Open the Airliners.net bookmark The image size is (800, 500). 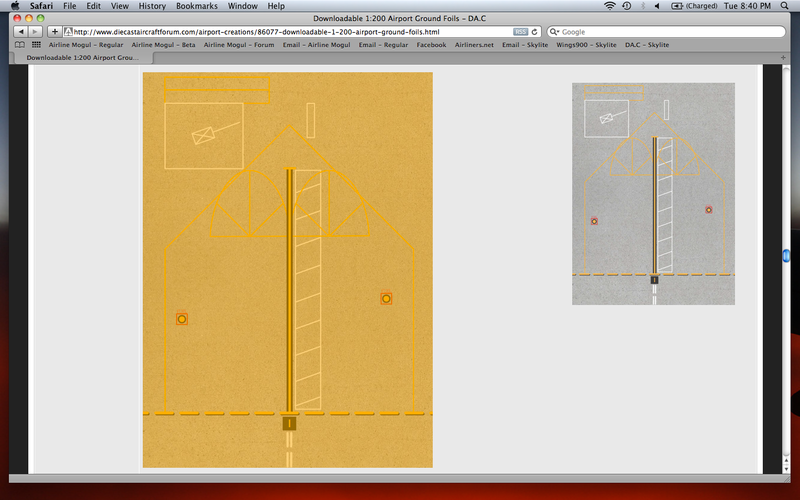[475, 45]
